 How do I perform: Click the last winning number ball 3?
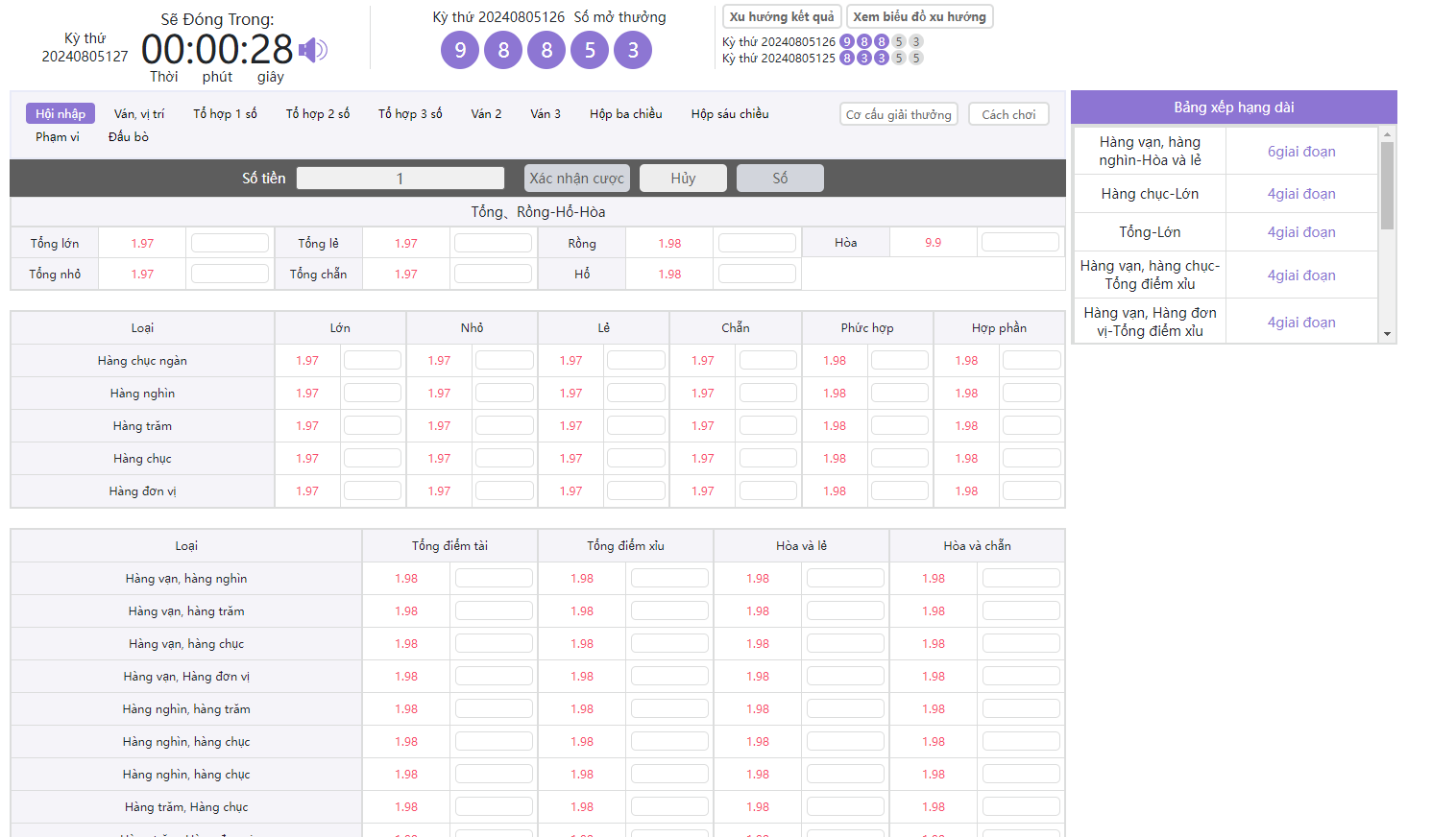coord(633,50)
